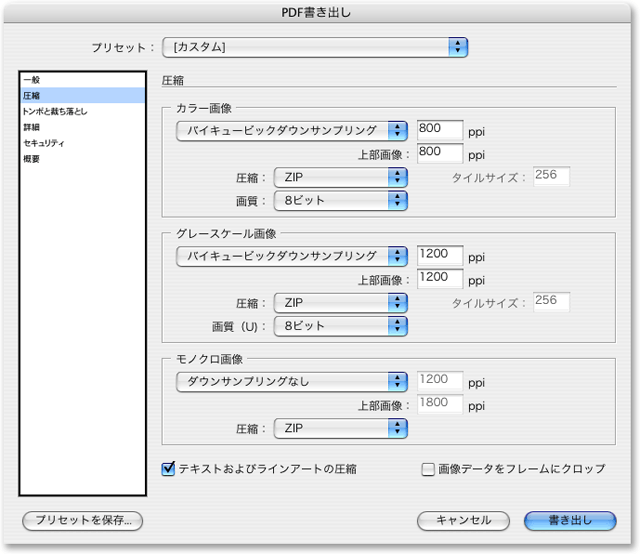Open セキュリティ settings page

pyautogui.click(x=45, y=144)
